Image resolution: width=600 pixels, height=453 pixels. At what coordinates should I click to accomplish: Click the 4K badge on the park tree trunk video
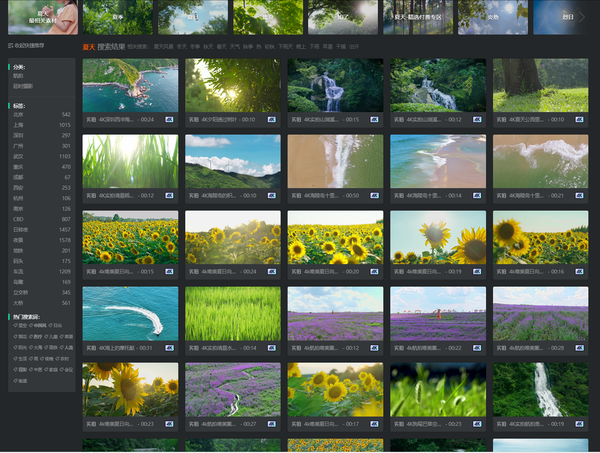point(579,119)
